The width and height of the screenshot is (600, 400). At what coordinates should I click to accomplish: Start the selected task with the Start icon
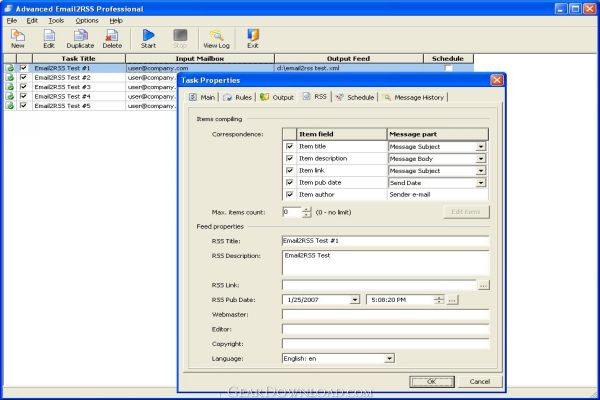148,39
